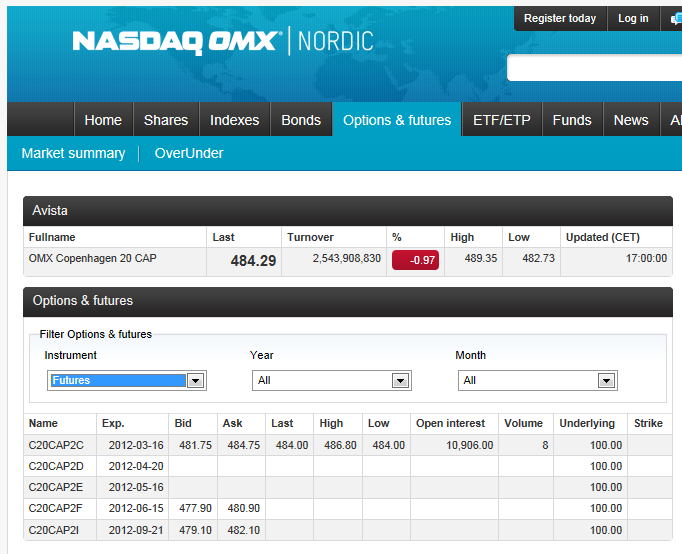This screenshot has width=682, height=554.
Task: Click the red -0.97 percent change badge
Action: coord(416,259)
